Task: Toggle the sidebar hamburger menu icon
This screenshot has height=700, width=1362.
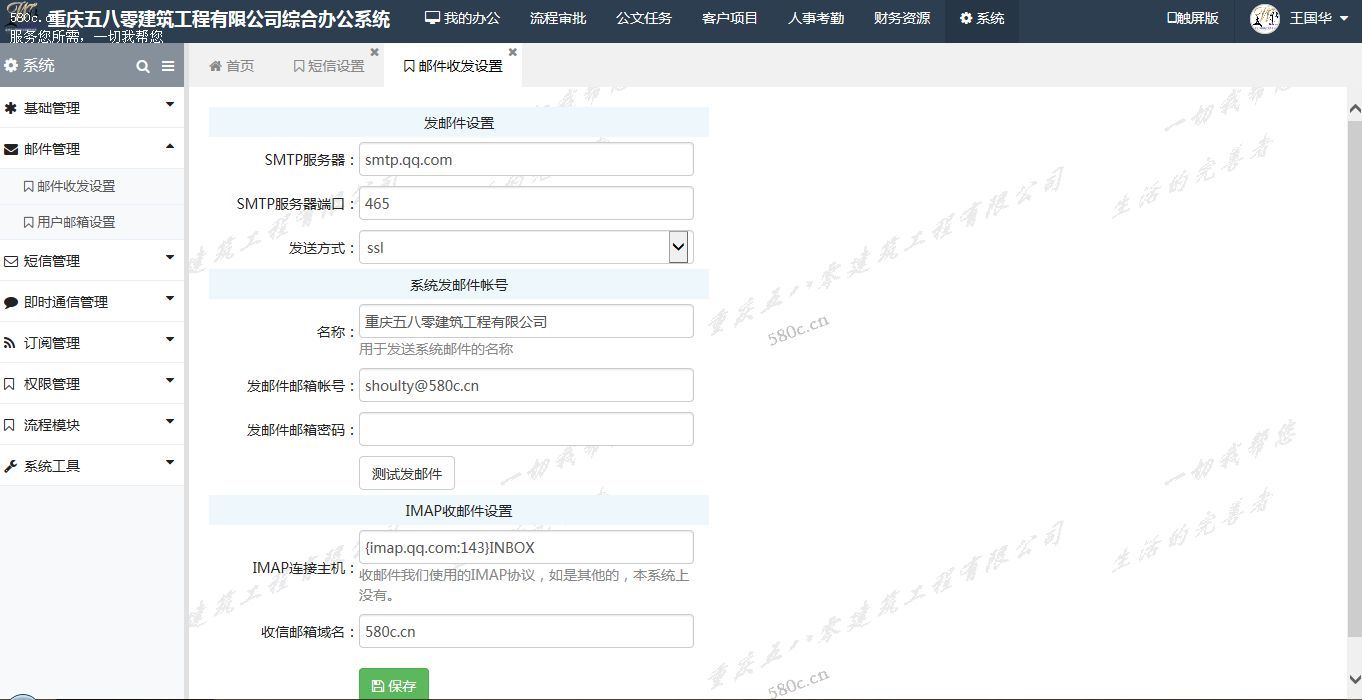Action: 168,66
